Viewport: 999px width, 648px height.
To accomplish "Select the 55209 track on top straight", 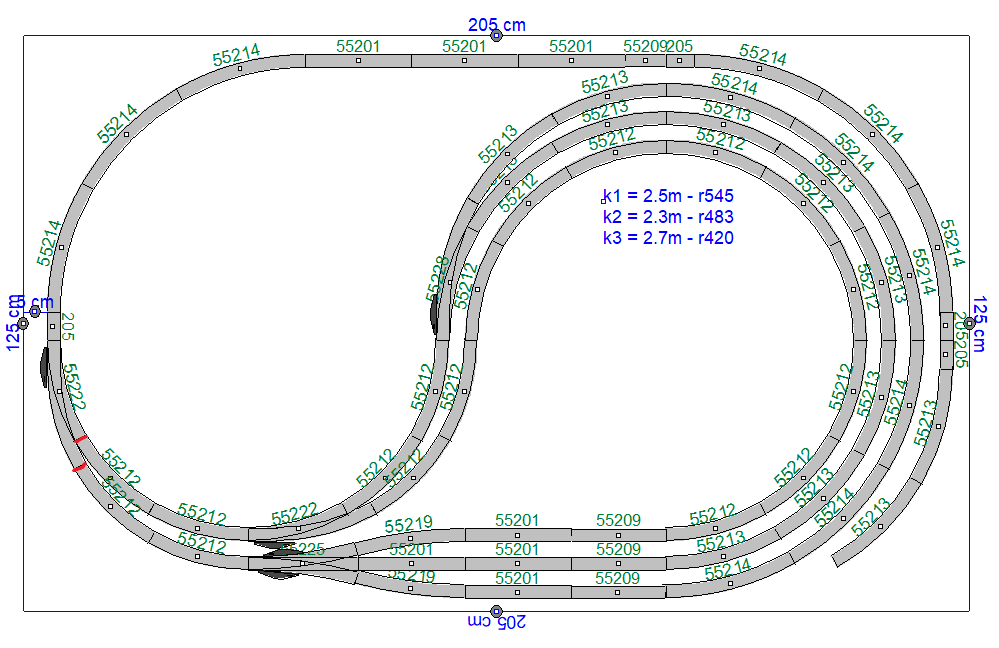I will click(x=645, y=61).
